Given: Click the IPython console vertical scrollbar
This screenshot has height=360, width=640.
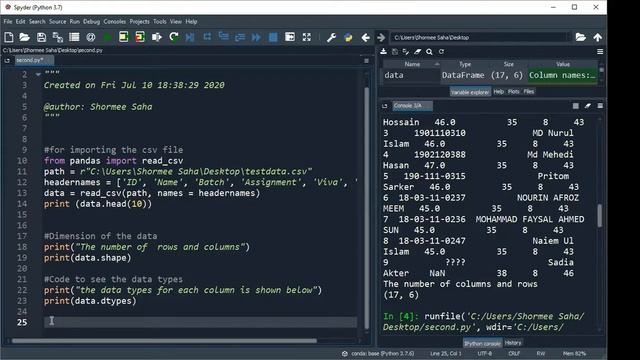Looking at the screenshot, I should pyautogui.click(x=600, y=216).
